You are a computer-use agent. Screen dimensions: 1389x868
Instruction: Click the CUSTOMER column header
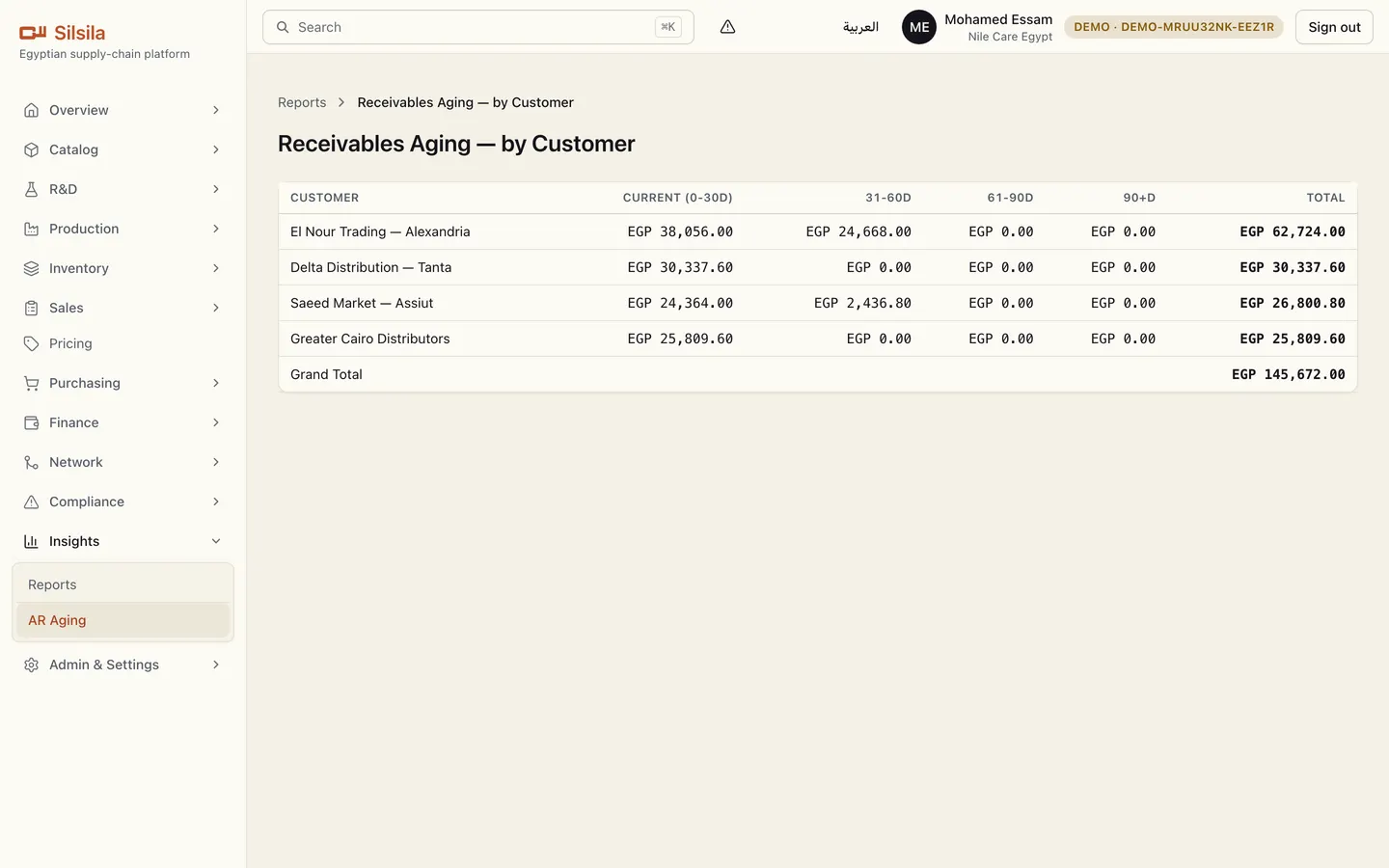coord(325,198)
